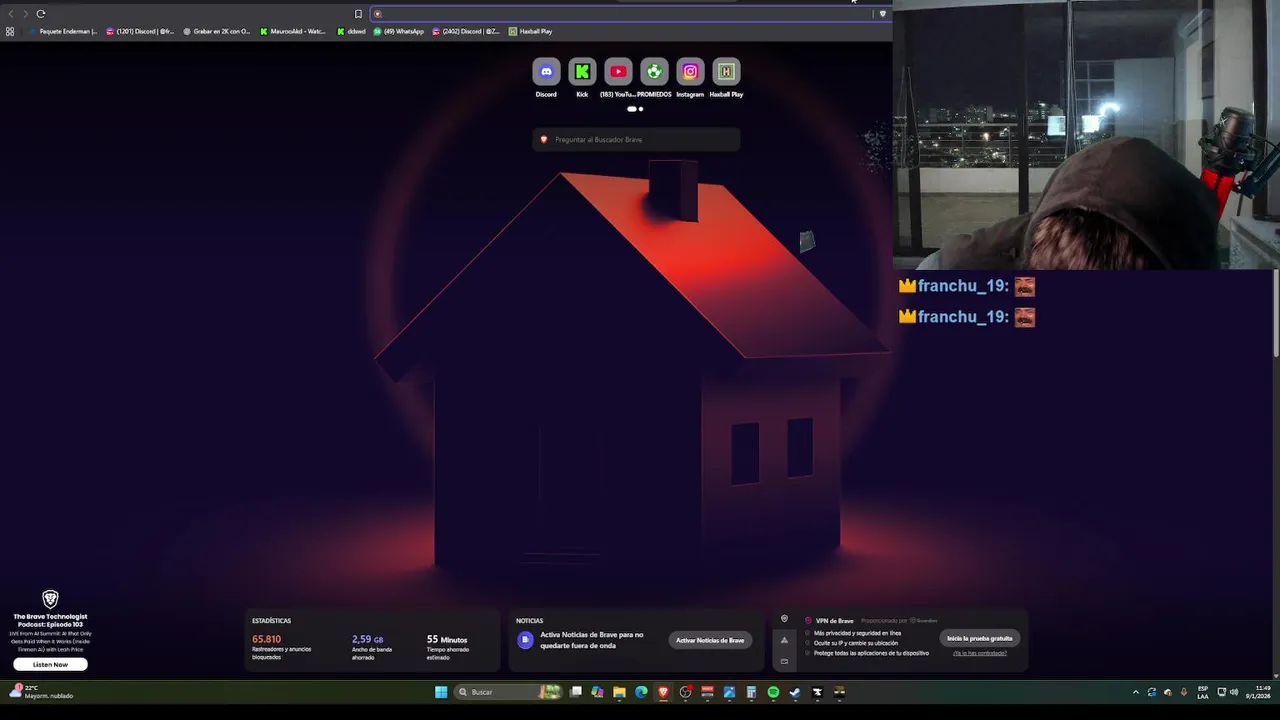Open the Discord shortcut tile

click(546, 71)
